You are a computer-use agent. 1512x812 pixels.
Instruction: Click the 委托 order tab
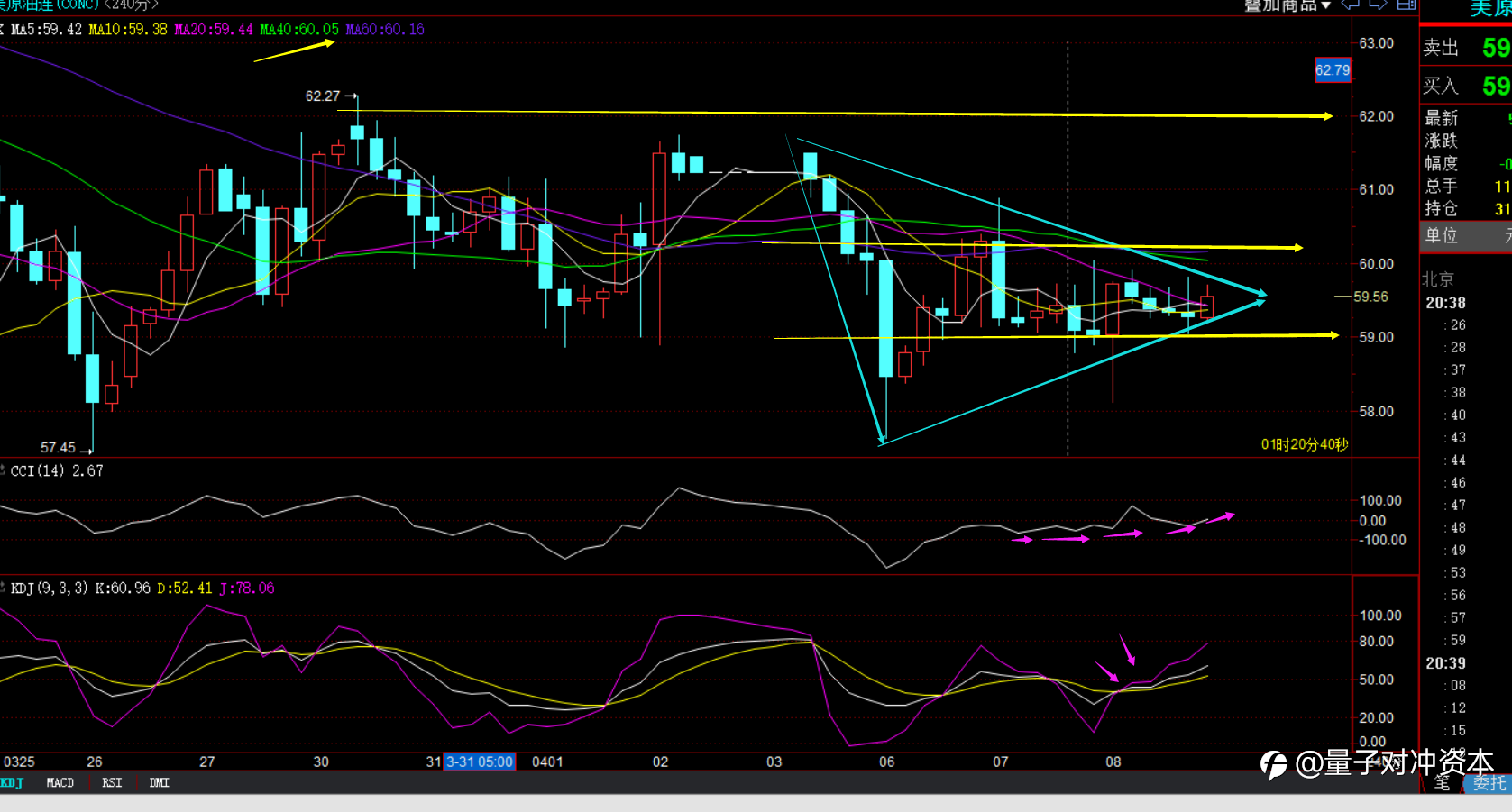pyautogui.click(x=1489, y=784)
